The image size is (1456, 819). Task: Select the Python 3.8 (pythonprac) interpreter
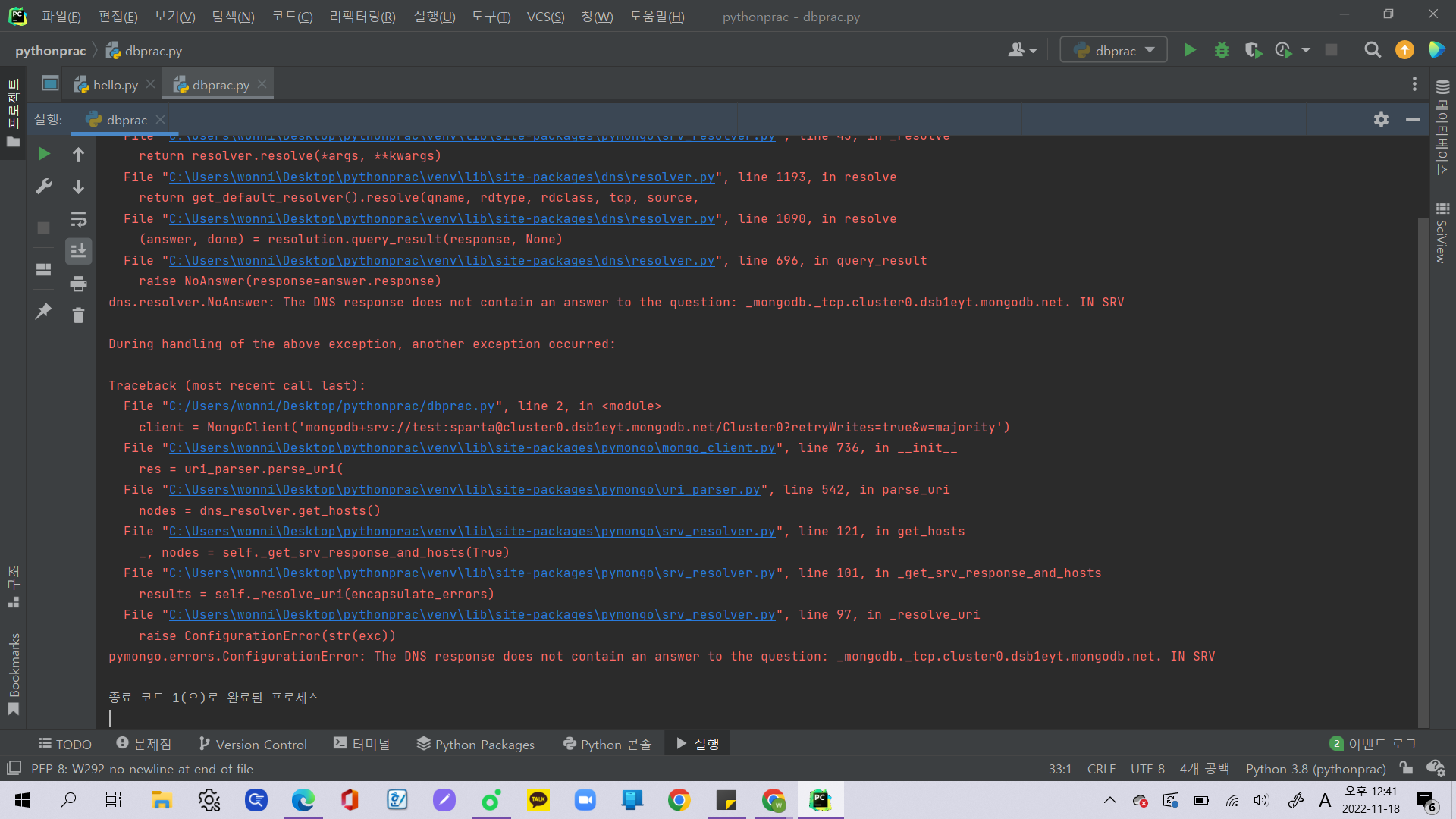pyautogui.click(x=1316, y=769)
